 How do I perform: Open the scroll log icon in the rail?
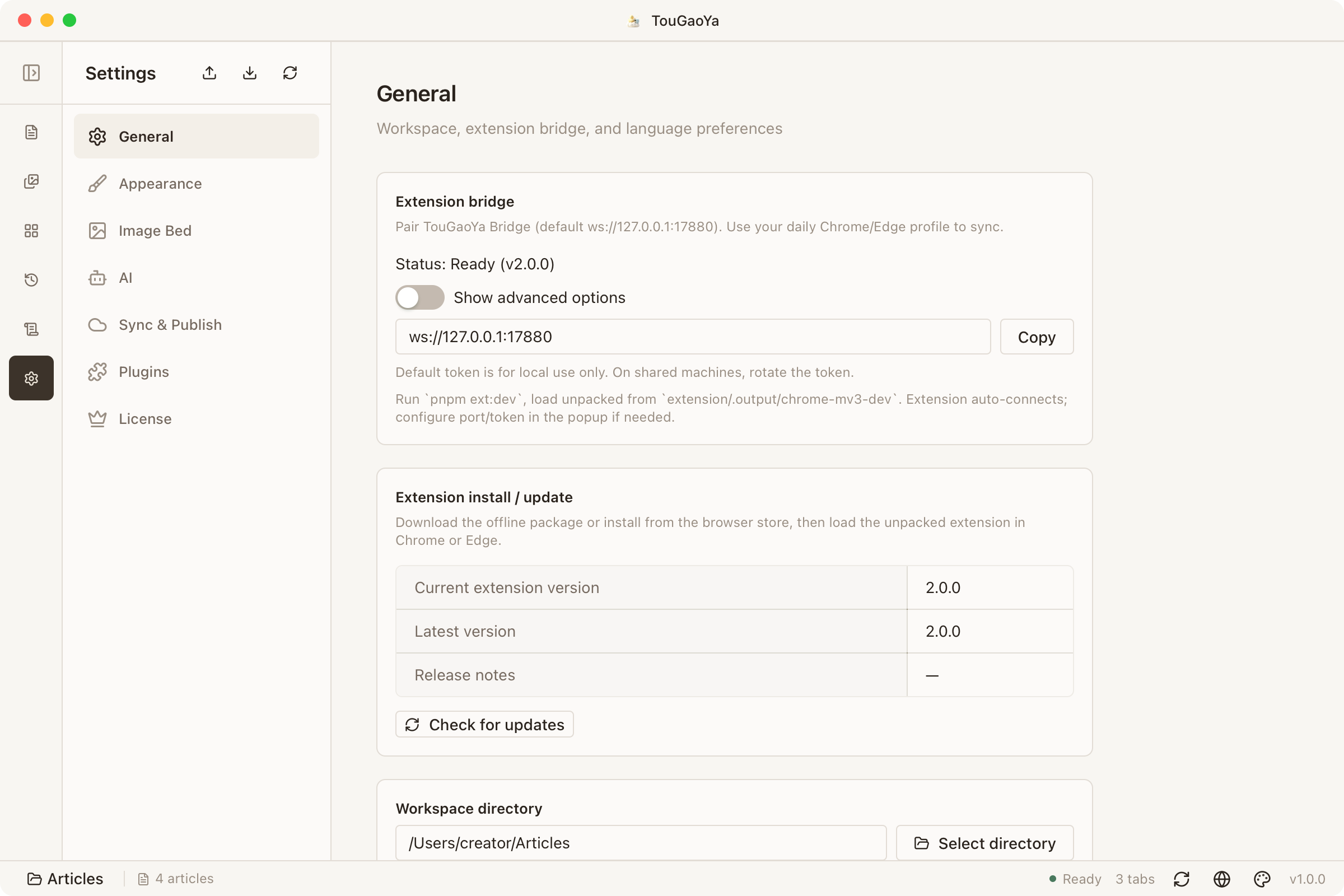pyautogui.click(x=31, y=329)
